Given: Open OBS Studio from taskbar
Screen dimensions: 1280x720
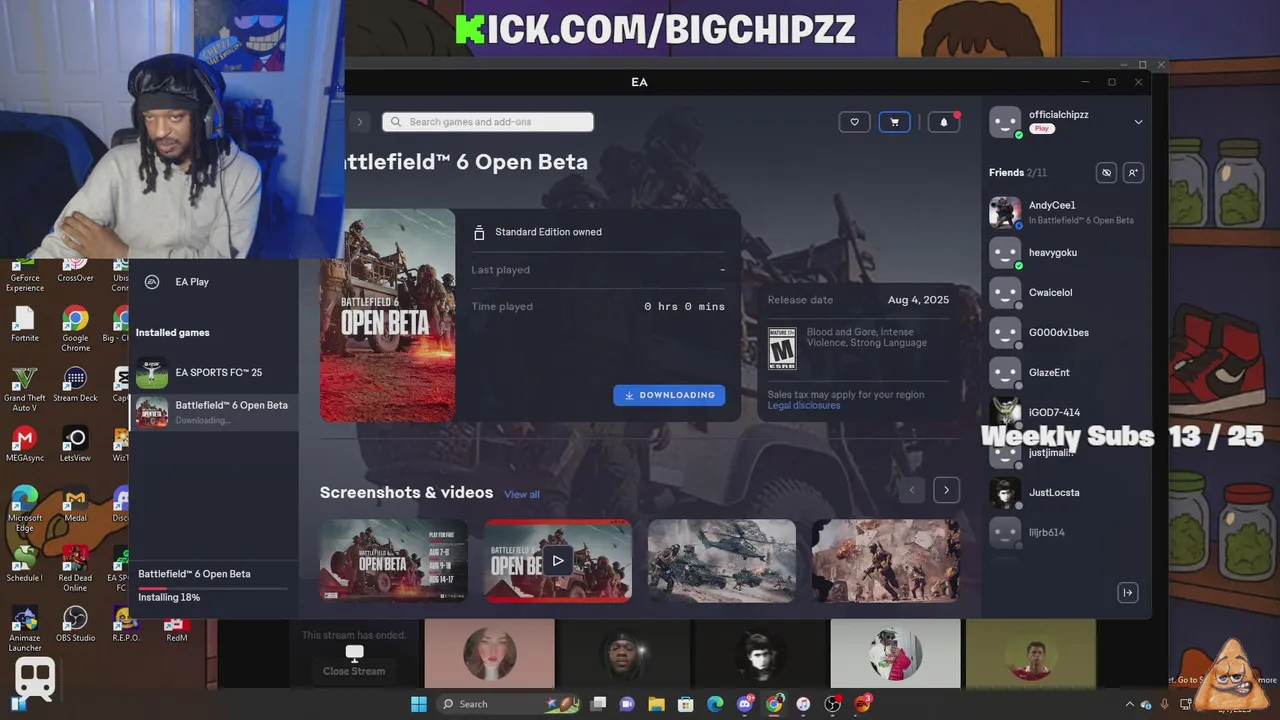Looking at the screenshot, I should (832, 704).
